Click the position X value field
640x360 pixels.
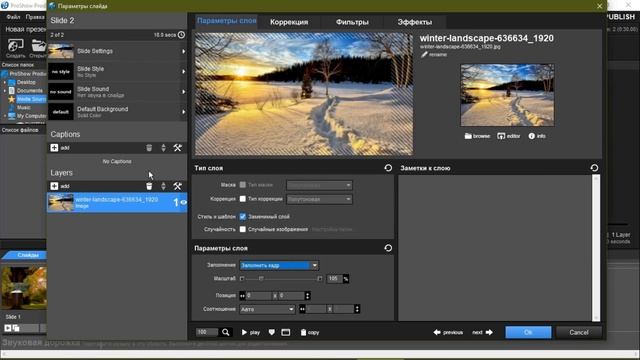pyautogui.click(x=259, y=296)
